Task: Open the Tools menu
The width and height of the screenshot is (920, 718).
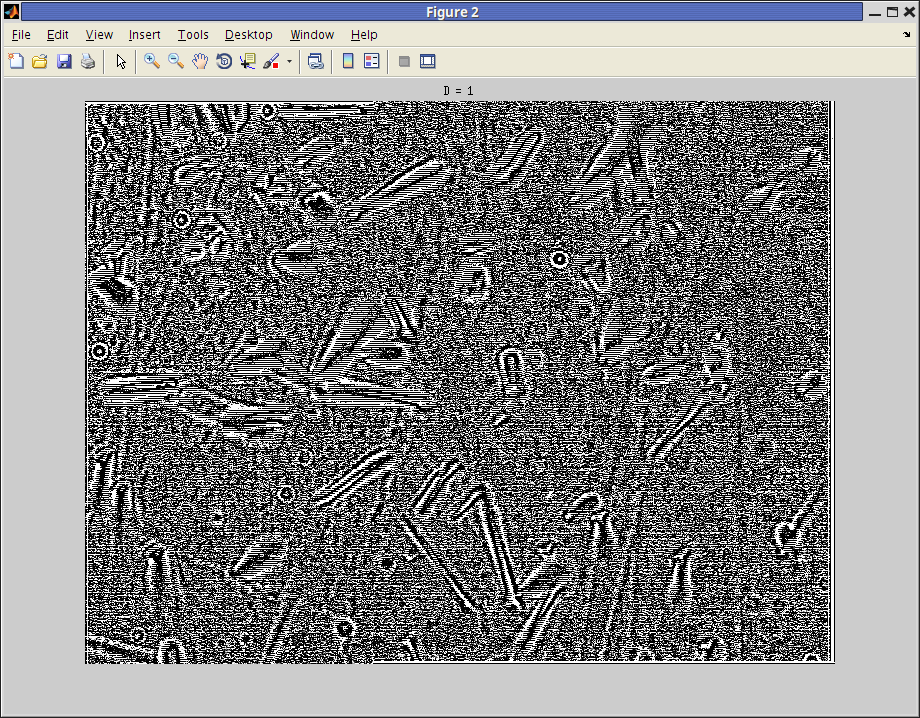Action: click(193, 35)
